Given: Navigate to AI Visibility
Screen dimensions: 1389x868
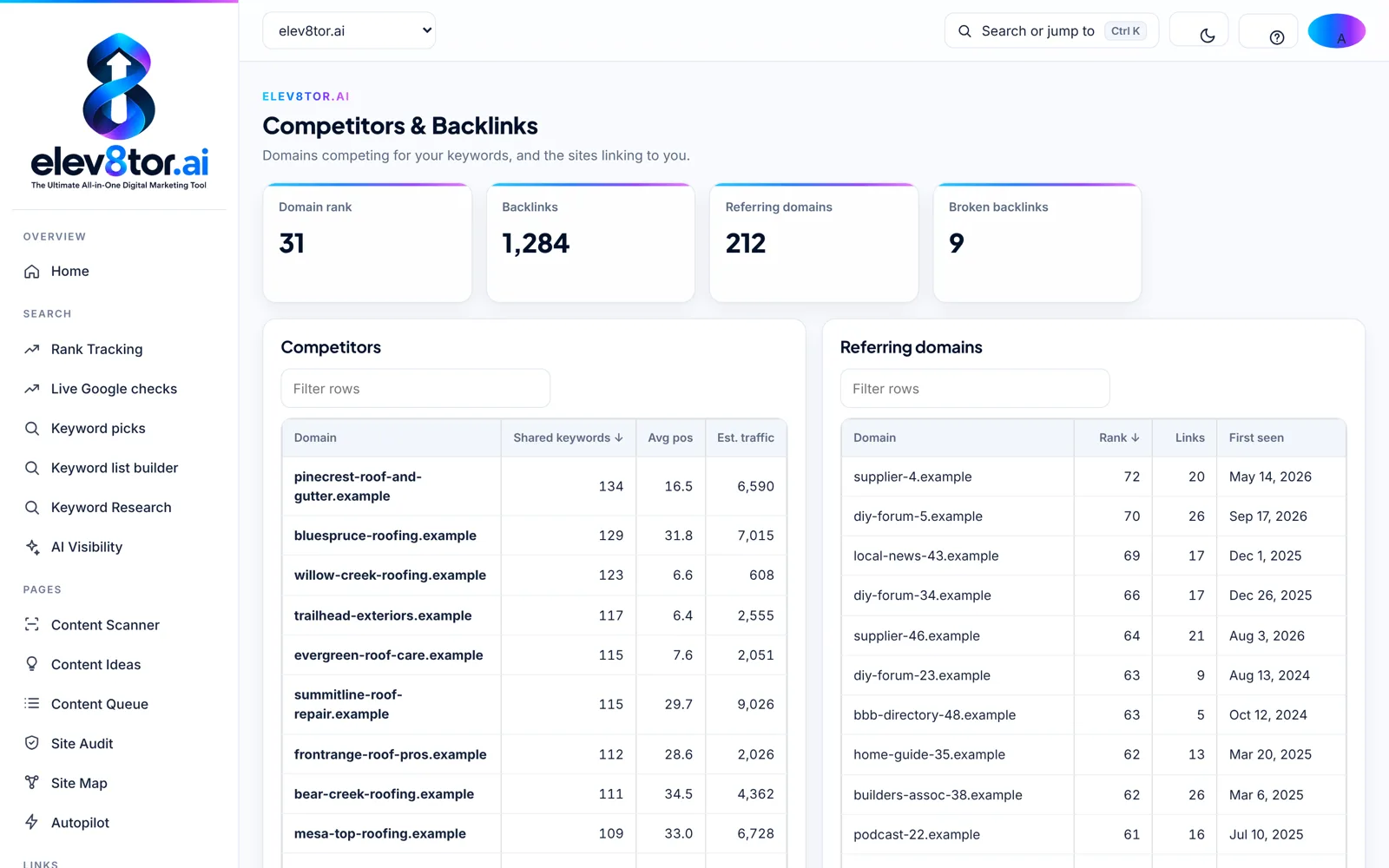Looking at the screenshot, I should [x=119, y=547].
